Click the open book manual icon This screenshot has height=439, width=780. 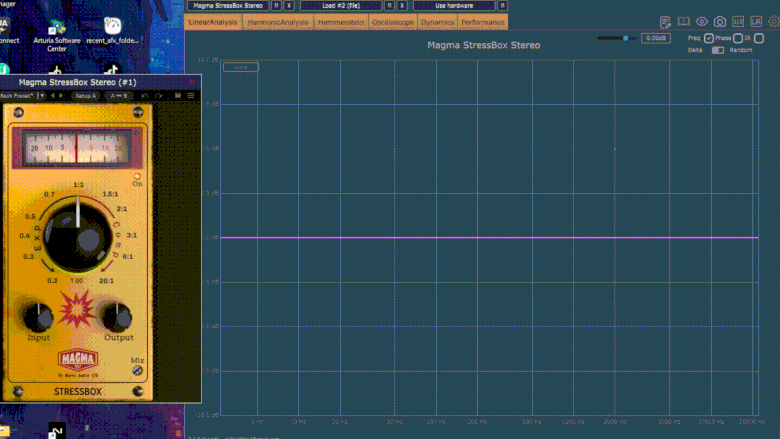point(684,21)
